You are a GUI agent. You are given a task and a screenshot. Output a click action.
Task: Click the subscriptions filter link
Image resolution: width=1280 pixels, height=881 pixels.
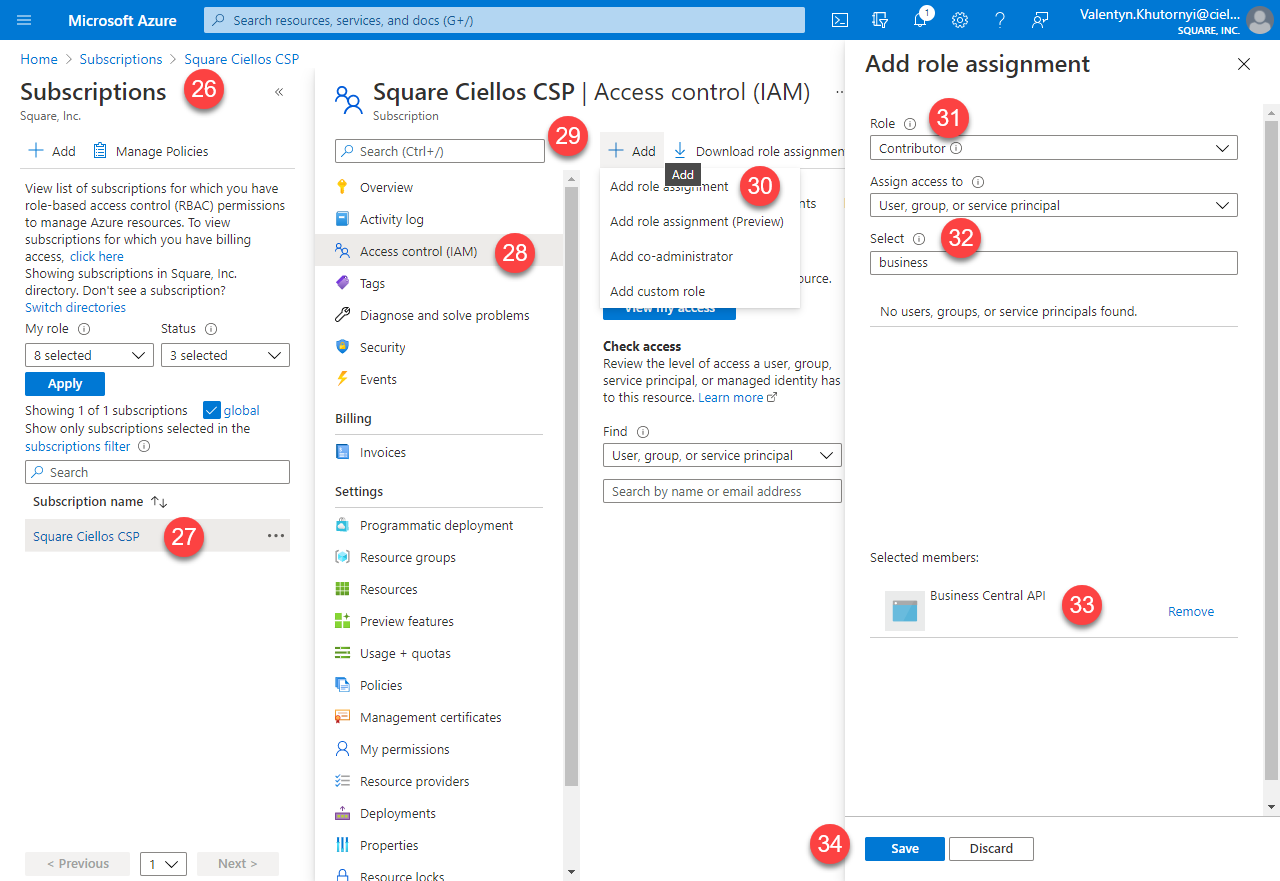[x=77, y=446]
